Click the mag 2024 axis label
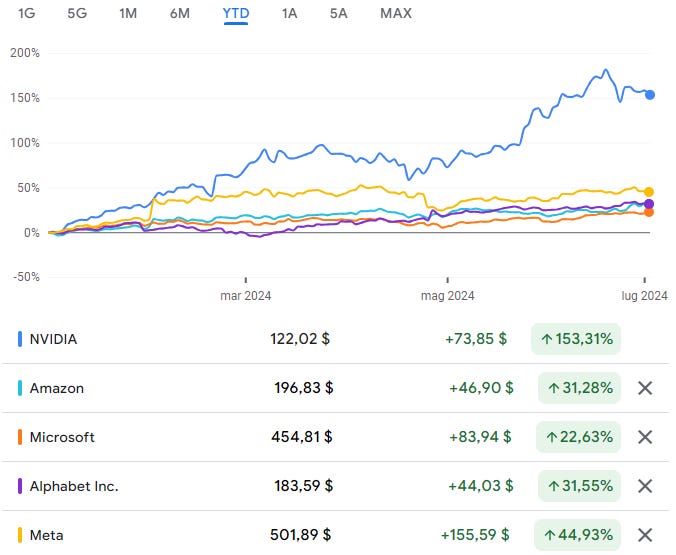This screenshot has width=676, height=555. 448,296
